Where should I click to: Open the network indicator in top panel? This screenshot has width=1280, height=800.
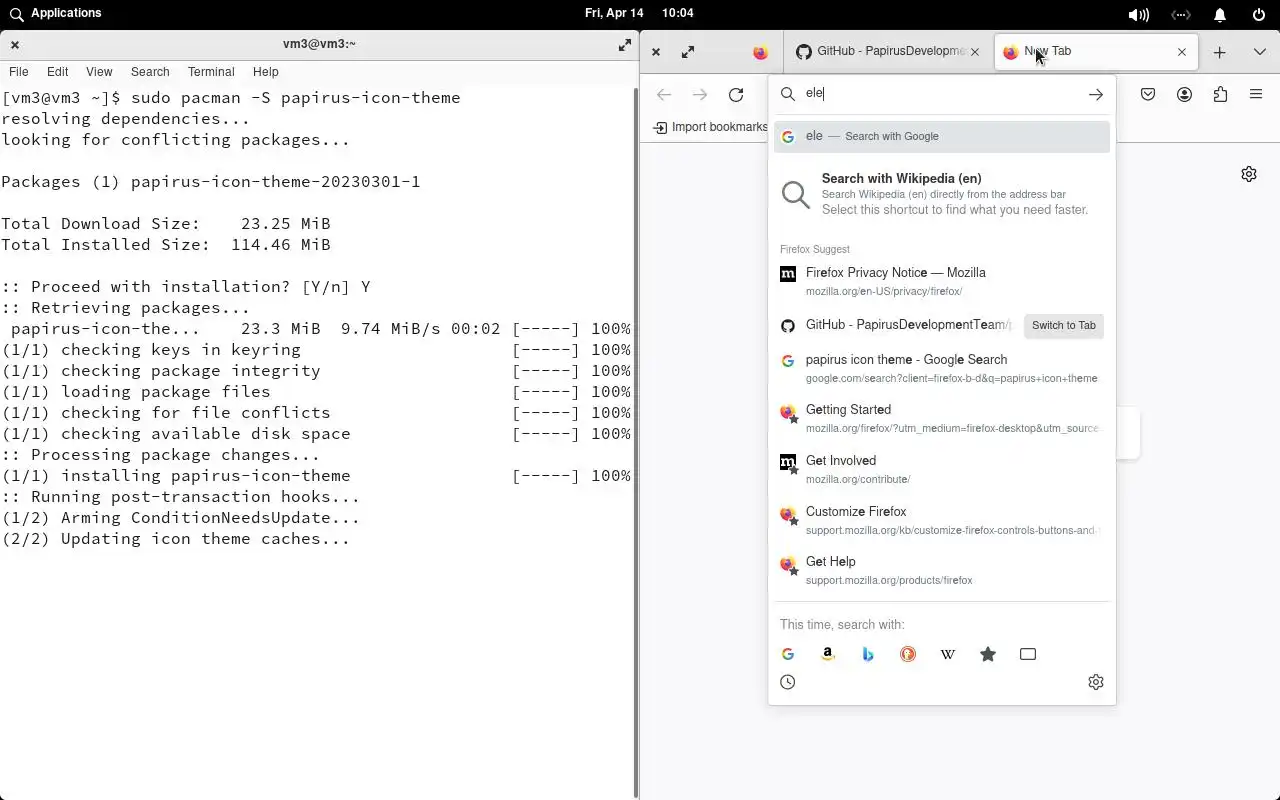[x=1181, y=14]
